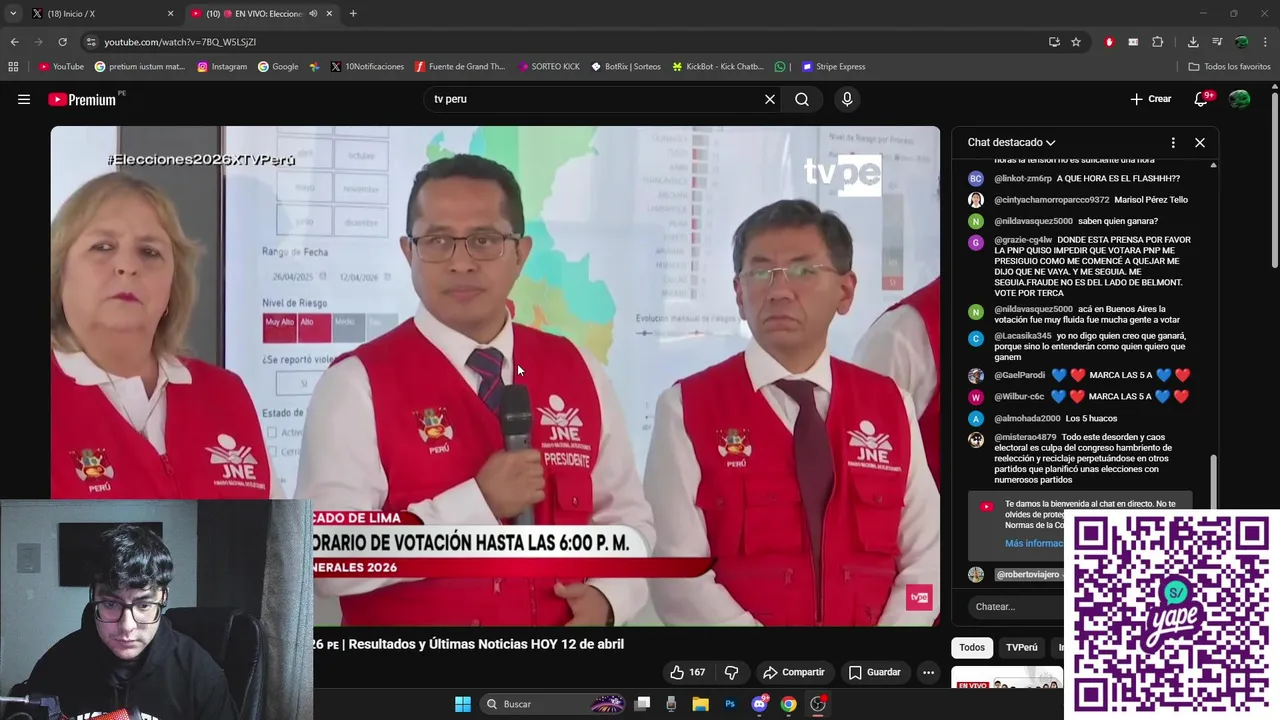Viewport: 1280px width, 720px height.
Task: Open the Instagram bookmark
Action: pos(222,67)
